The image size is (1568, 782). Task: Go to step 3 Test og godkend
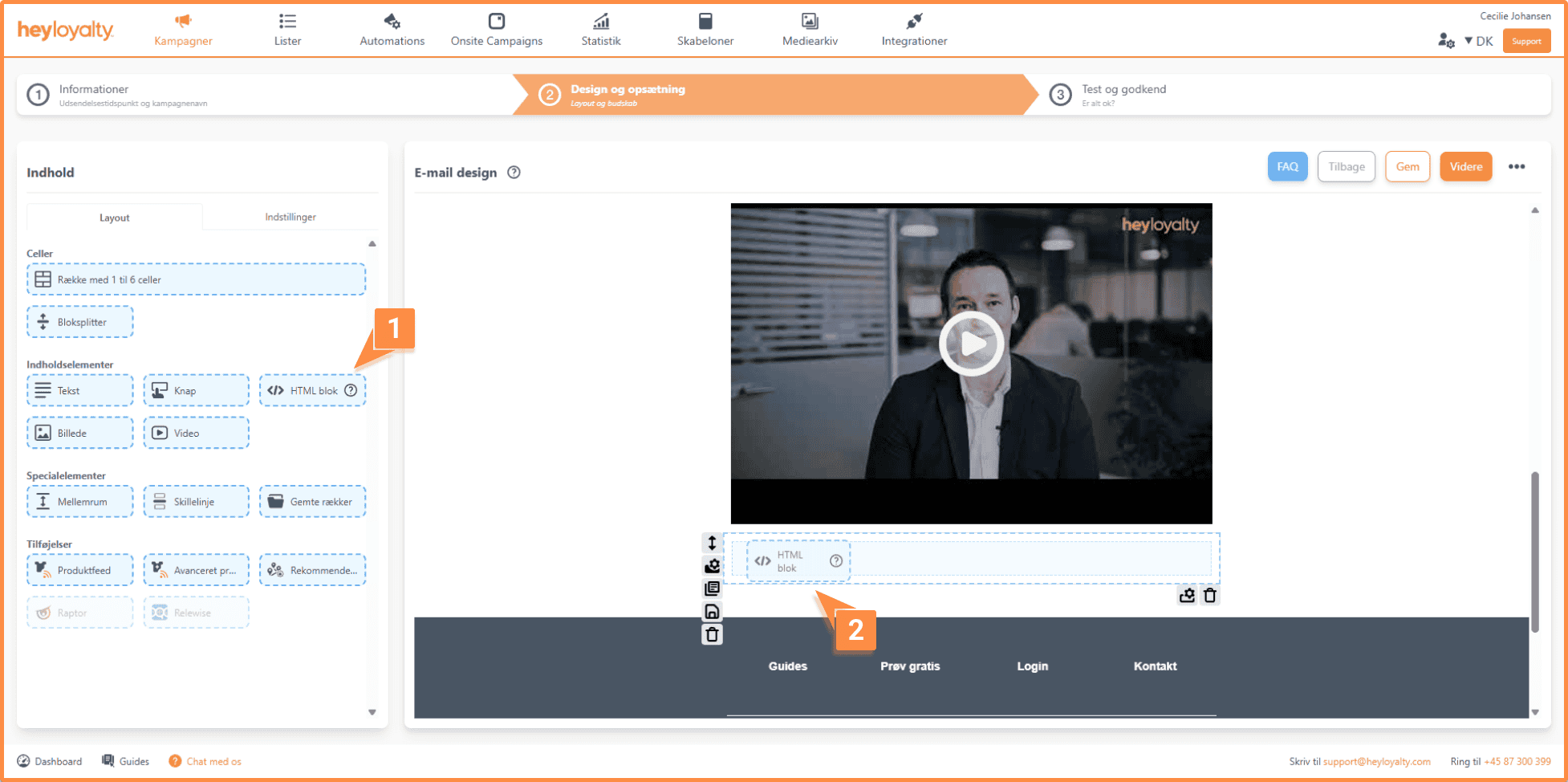[x=1123, y=94]
